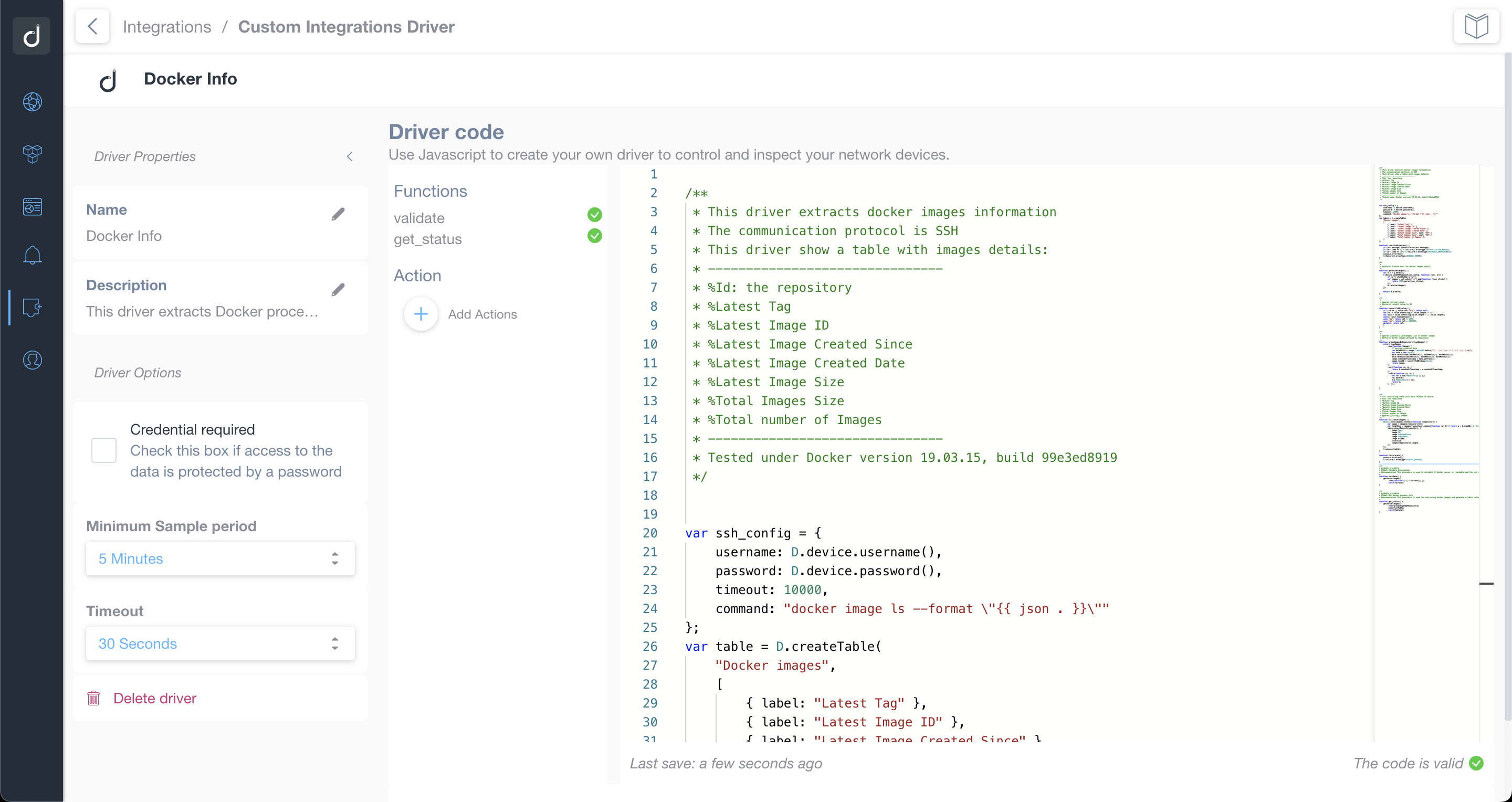Go back using the left arrow button

[x=92, y=26]
